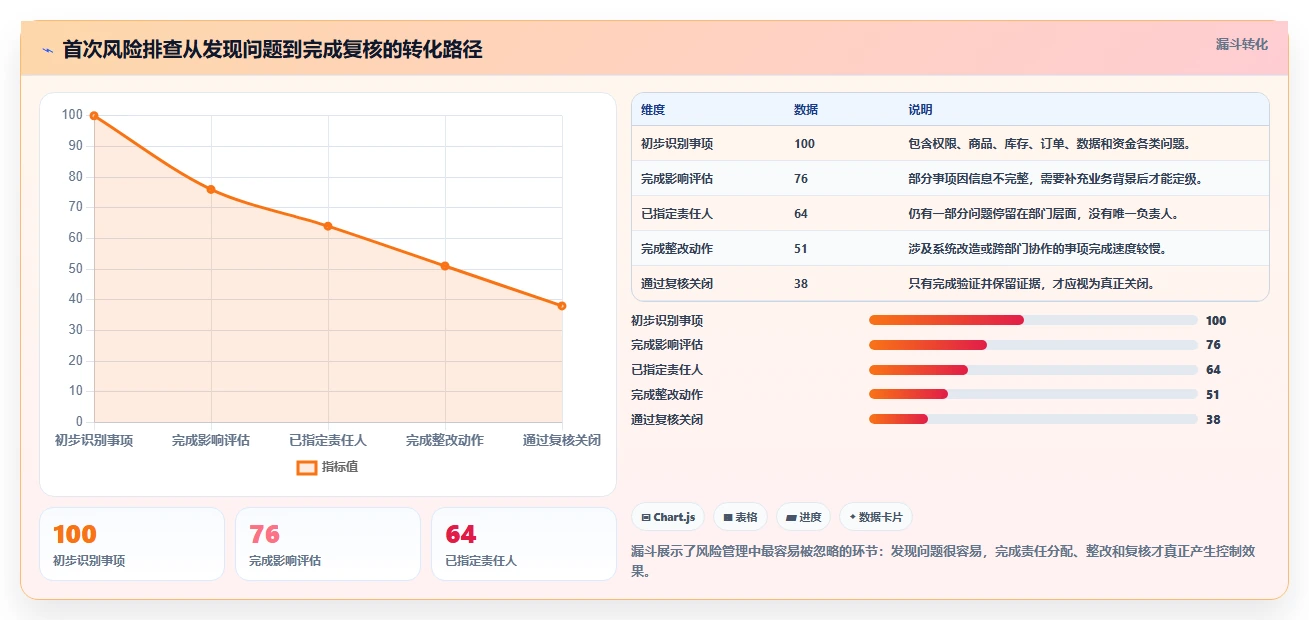Image resolution: width=1309 pixels, height=620 pixels.
Task: Click the 说明 column header
Action: 920,110
